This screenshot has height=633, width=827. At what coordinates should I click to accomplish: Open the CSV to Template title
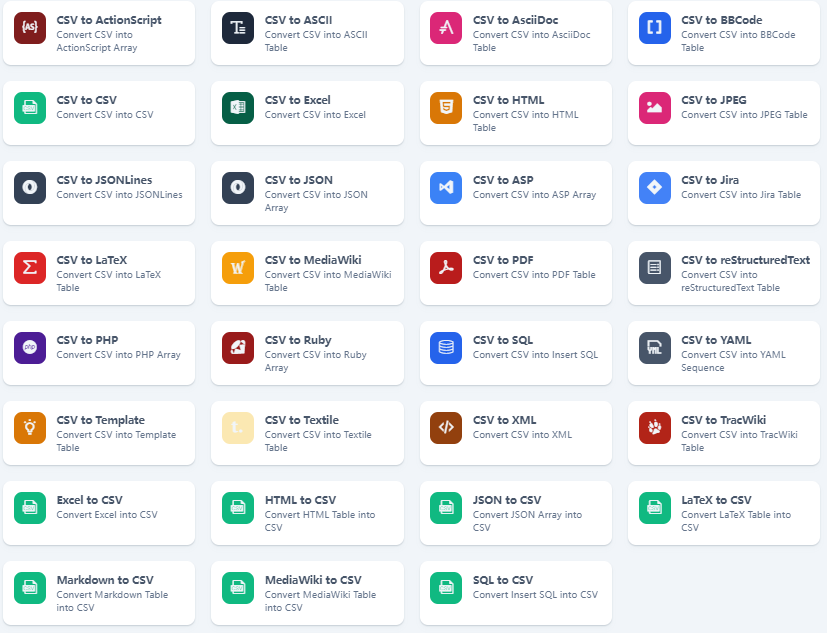[x=100, y=420]
